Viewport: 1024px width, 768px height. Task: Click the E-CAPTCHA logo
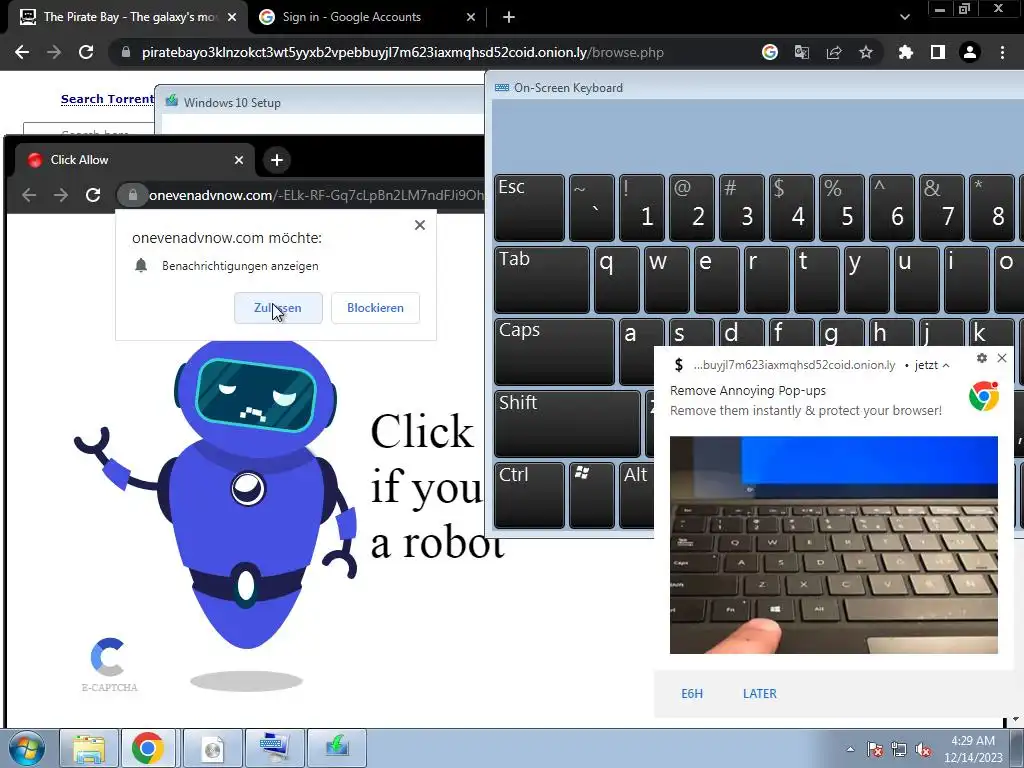click(x=108, y=664)
